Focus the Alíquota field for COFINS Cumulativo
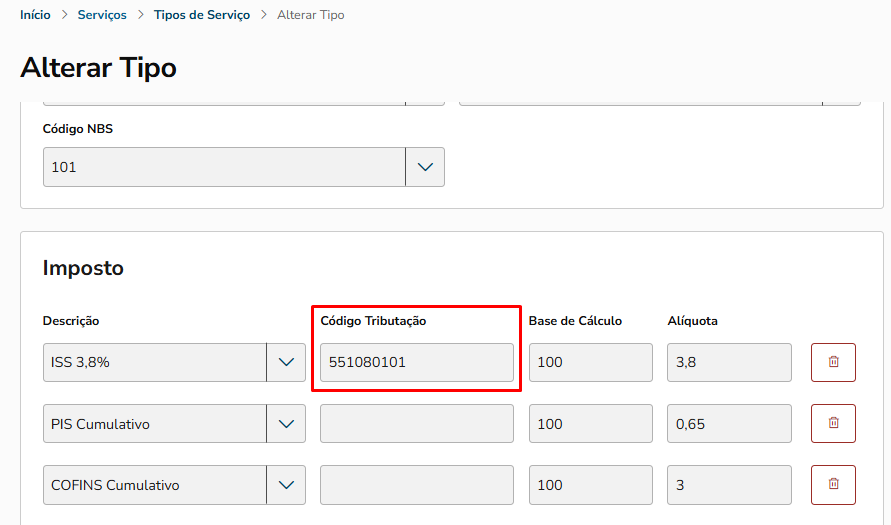Image resolution: width=891 pixels, height=525 pixels. pos(729,484)
